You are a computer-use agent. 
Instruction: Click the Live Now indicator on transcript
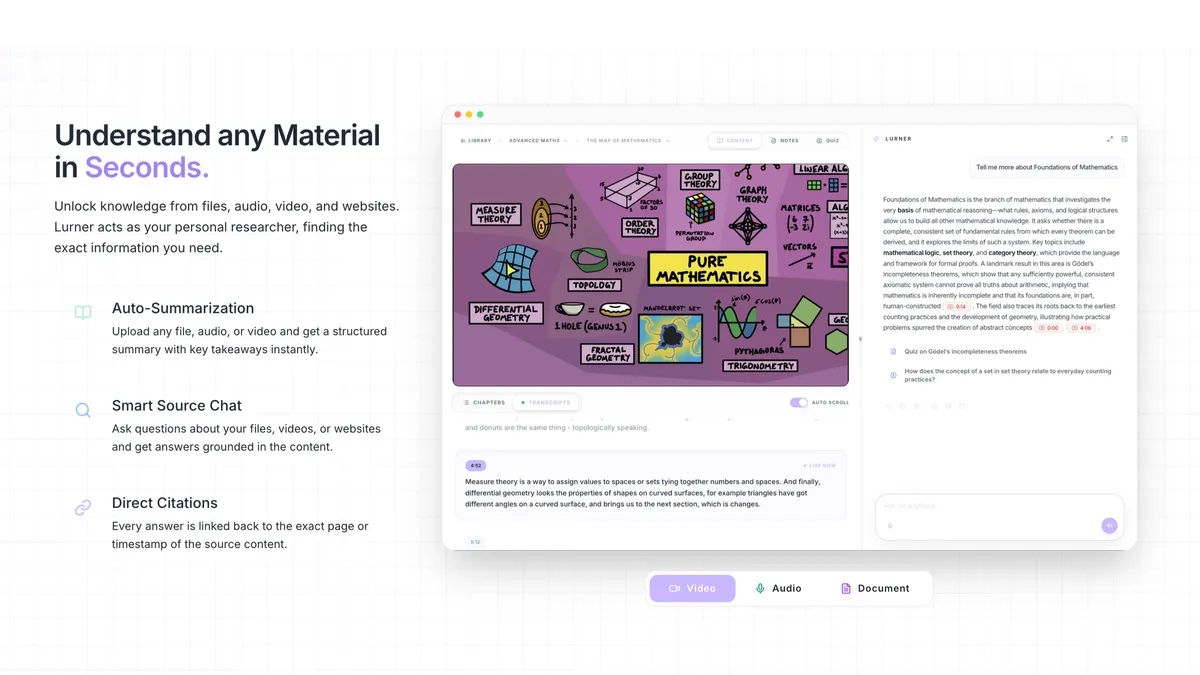click(820, 465)
